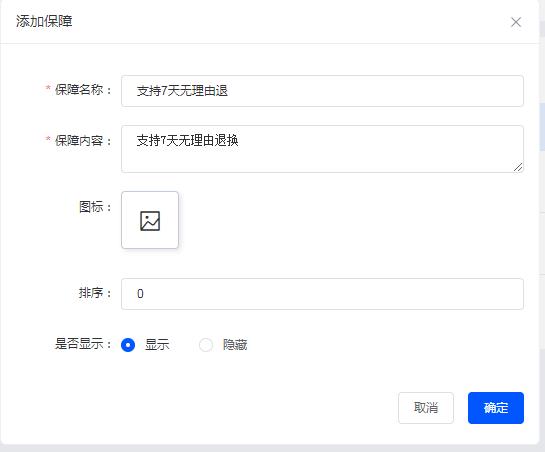Click the 添加保障 dialog title

pyautogui.click(x=44, y=22)
